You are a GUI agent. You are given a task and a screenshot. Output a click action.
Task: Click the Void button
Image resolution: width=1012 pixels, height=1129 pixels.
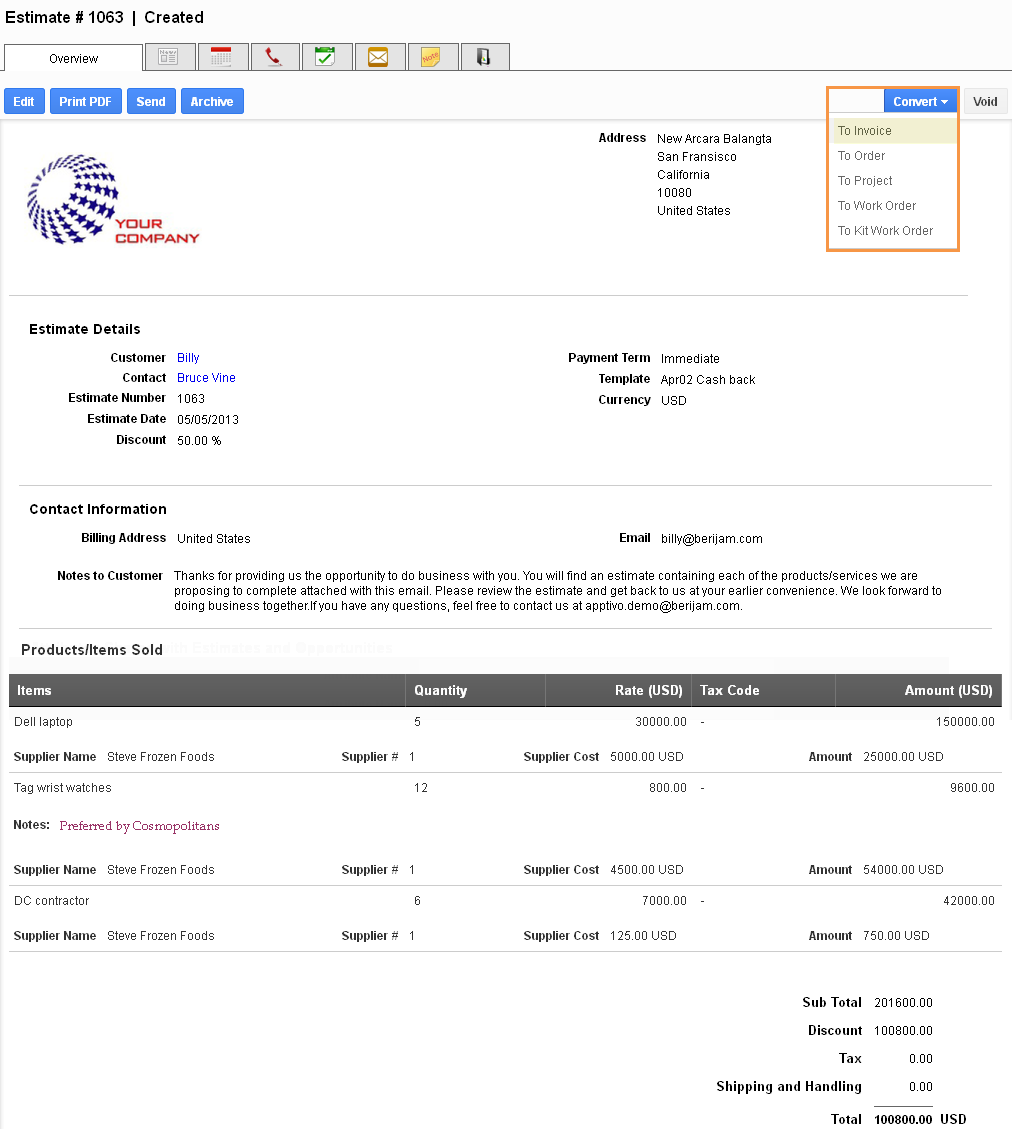pyautogui.click(x=984, y=101)
